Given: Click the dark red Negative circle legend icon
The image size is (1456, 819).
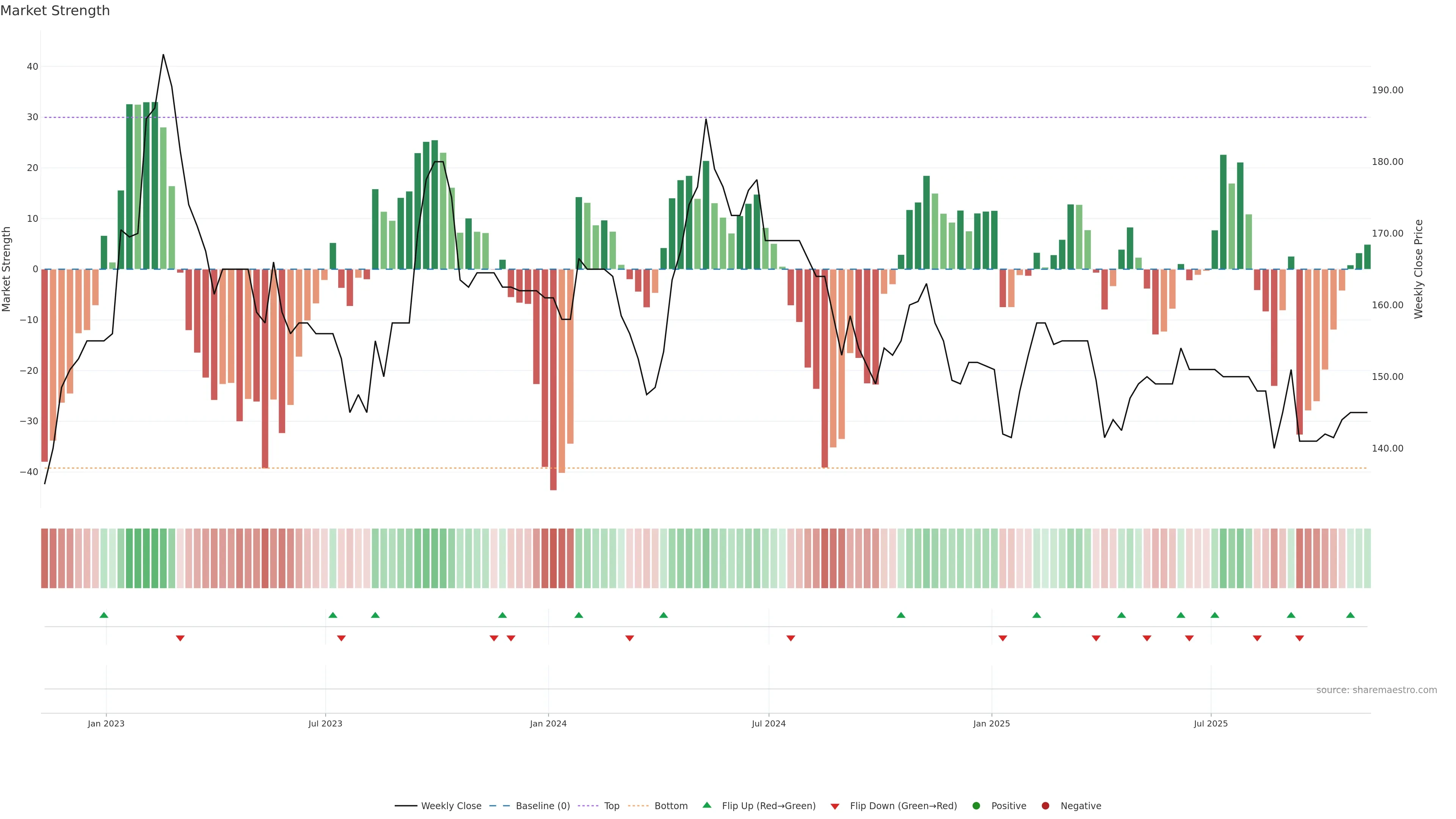Looking at the screenshot, I should (1045, 806).
